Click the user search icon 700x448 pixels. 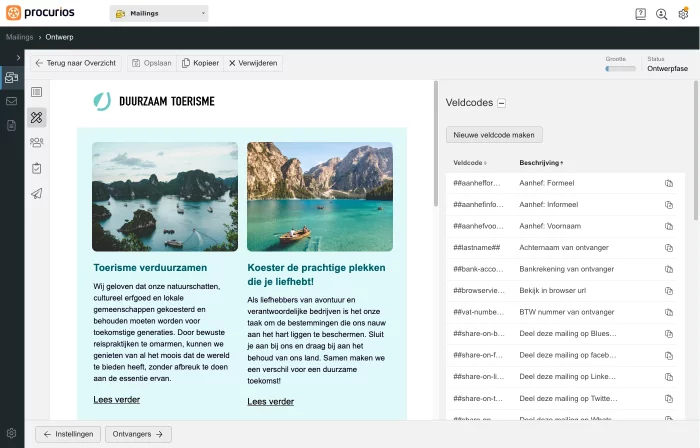pos(662,14)
